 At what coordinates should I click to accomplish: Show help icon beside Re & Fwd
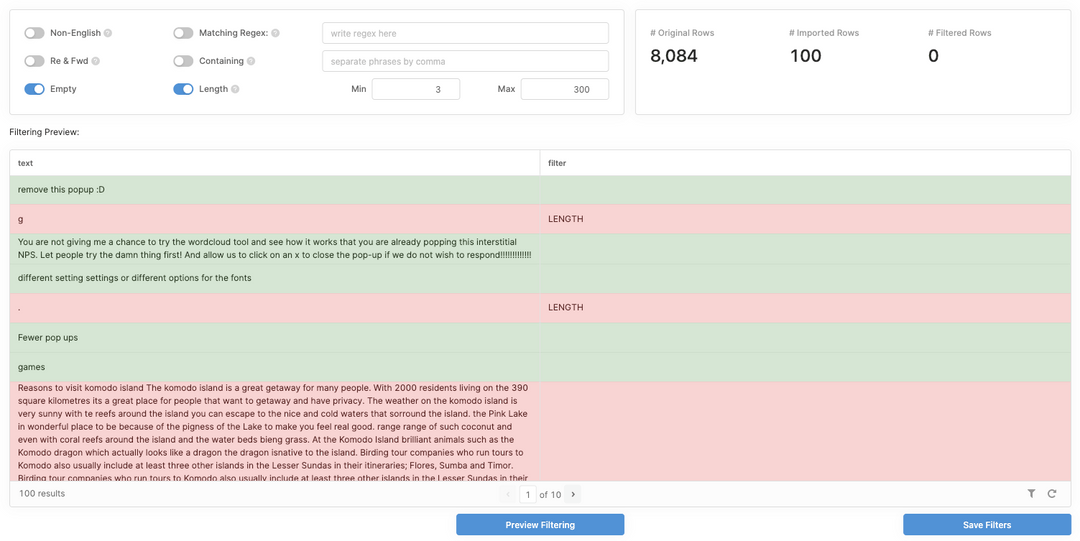click(96, 61)
